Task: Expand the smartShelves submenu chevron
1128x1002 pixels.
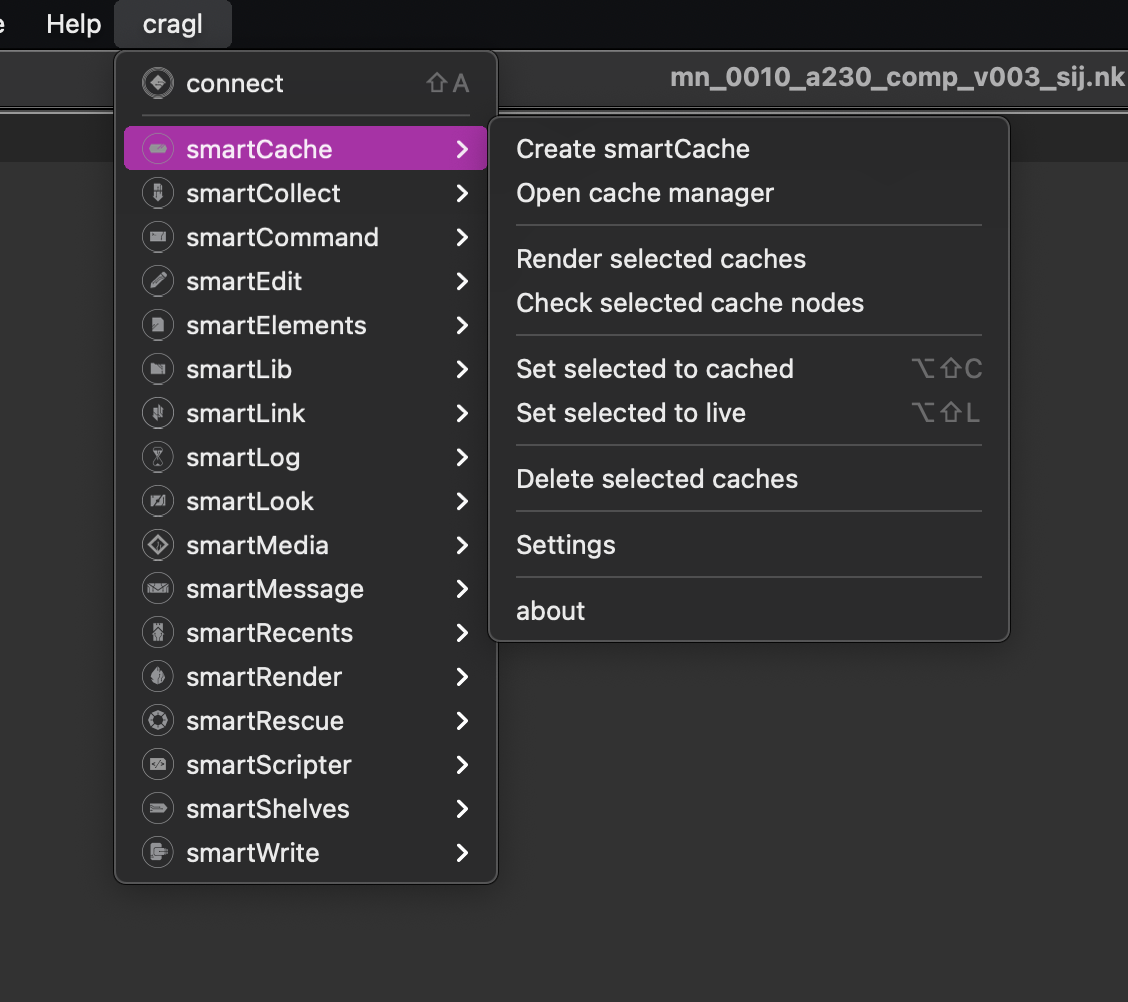Action: tap(462, 809)
